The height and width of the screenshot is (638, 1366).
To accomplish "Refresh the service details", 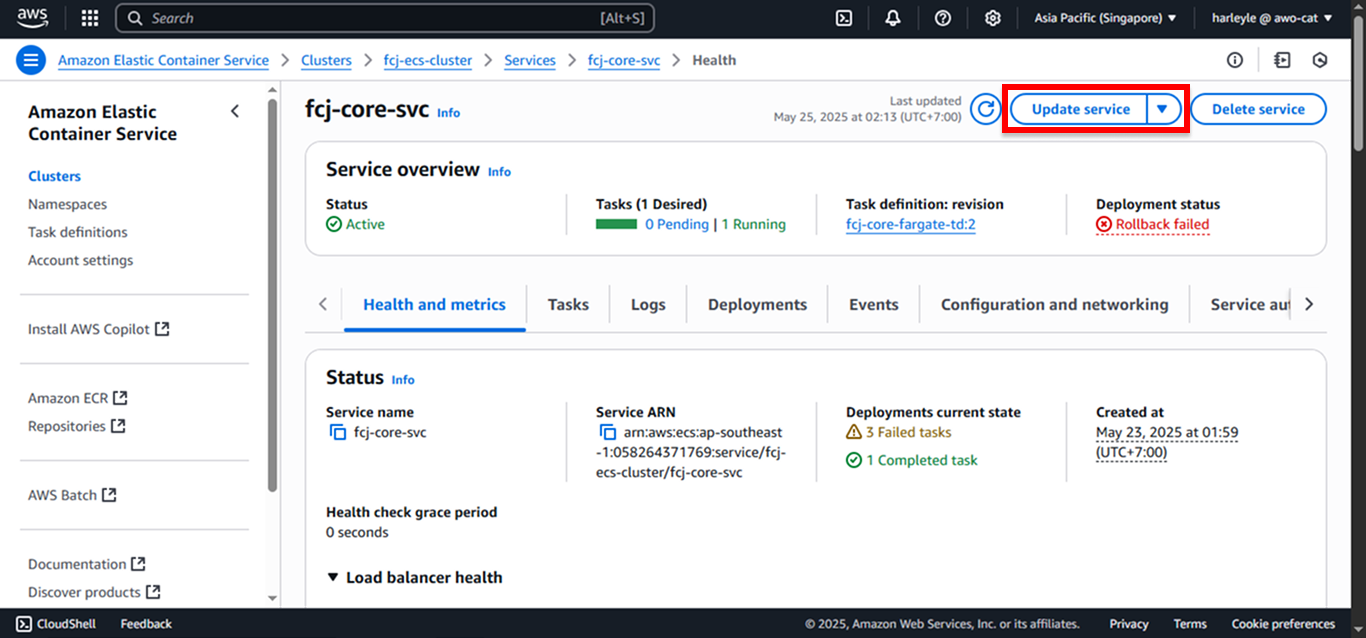I will (986, 109).
